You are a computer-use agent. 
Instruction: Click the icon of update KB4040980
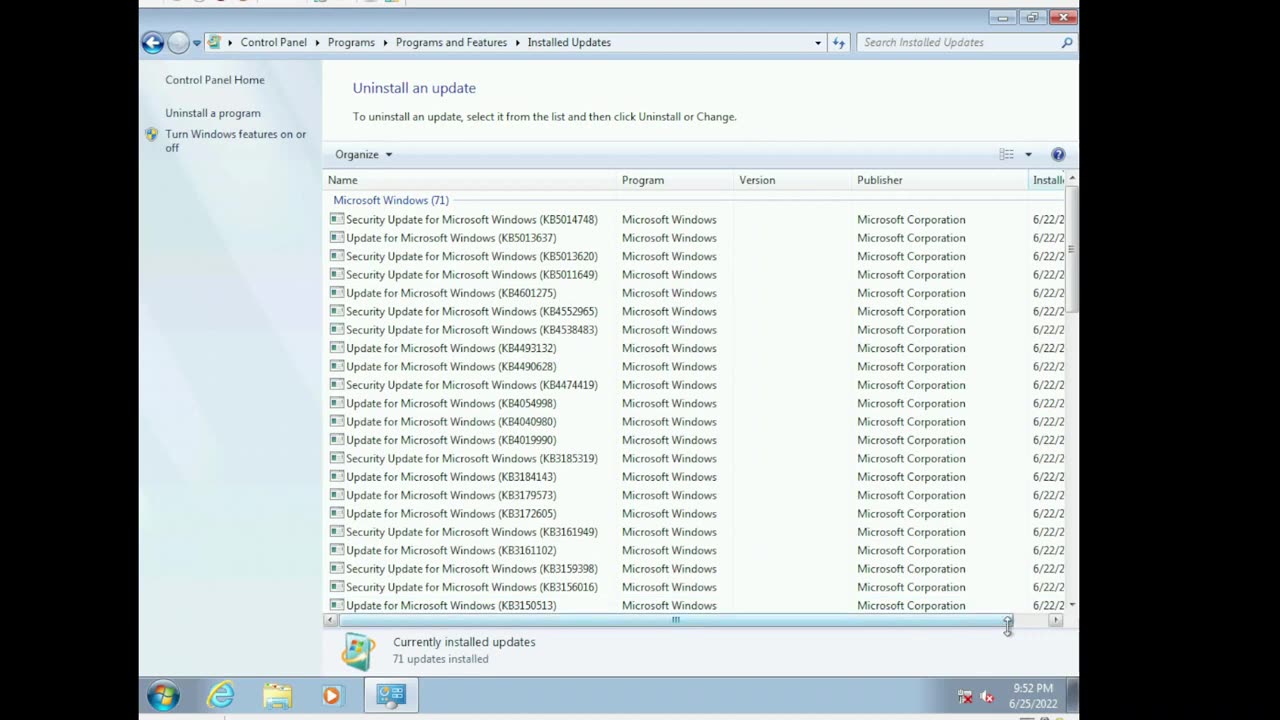337,421
